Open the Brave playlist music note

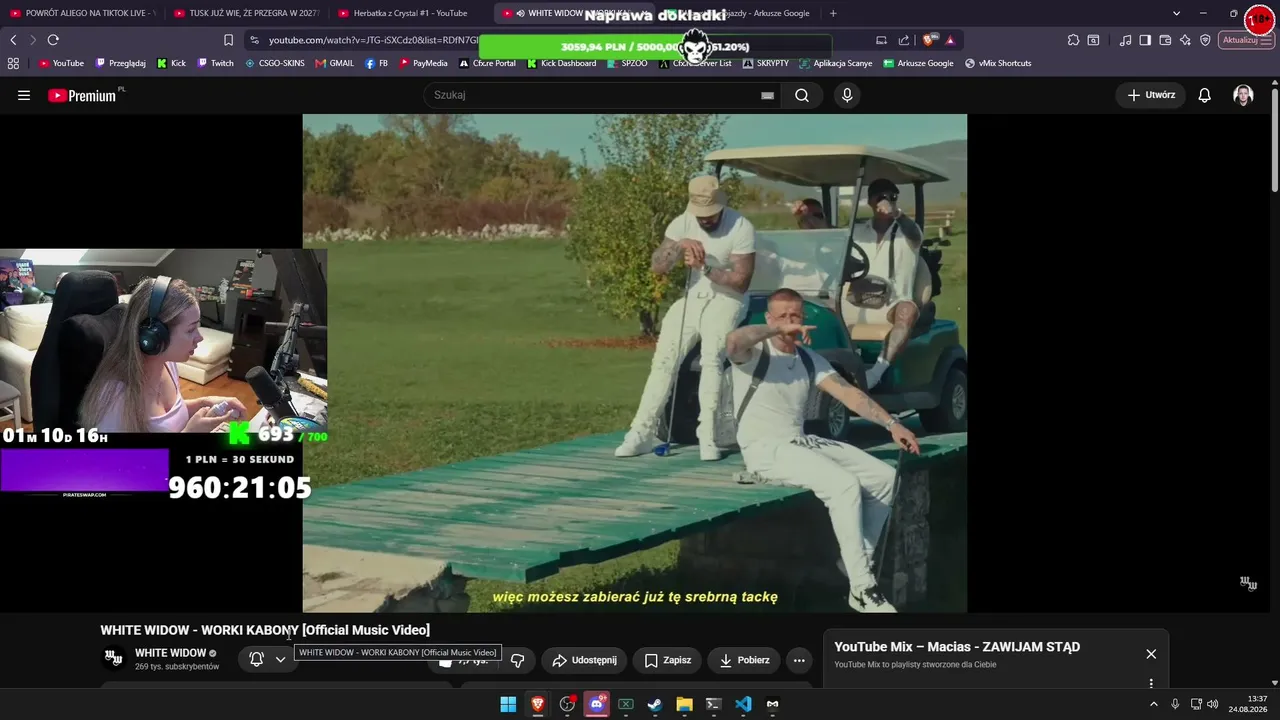click(x=1126, y=40)
